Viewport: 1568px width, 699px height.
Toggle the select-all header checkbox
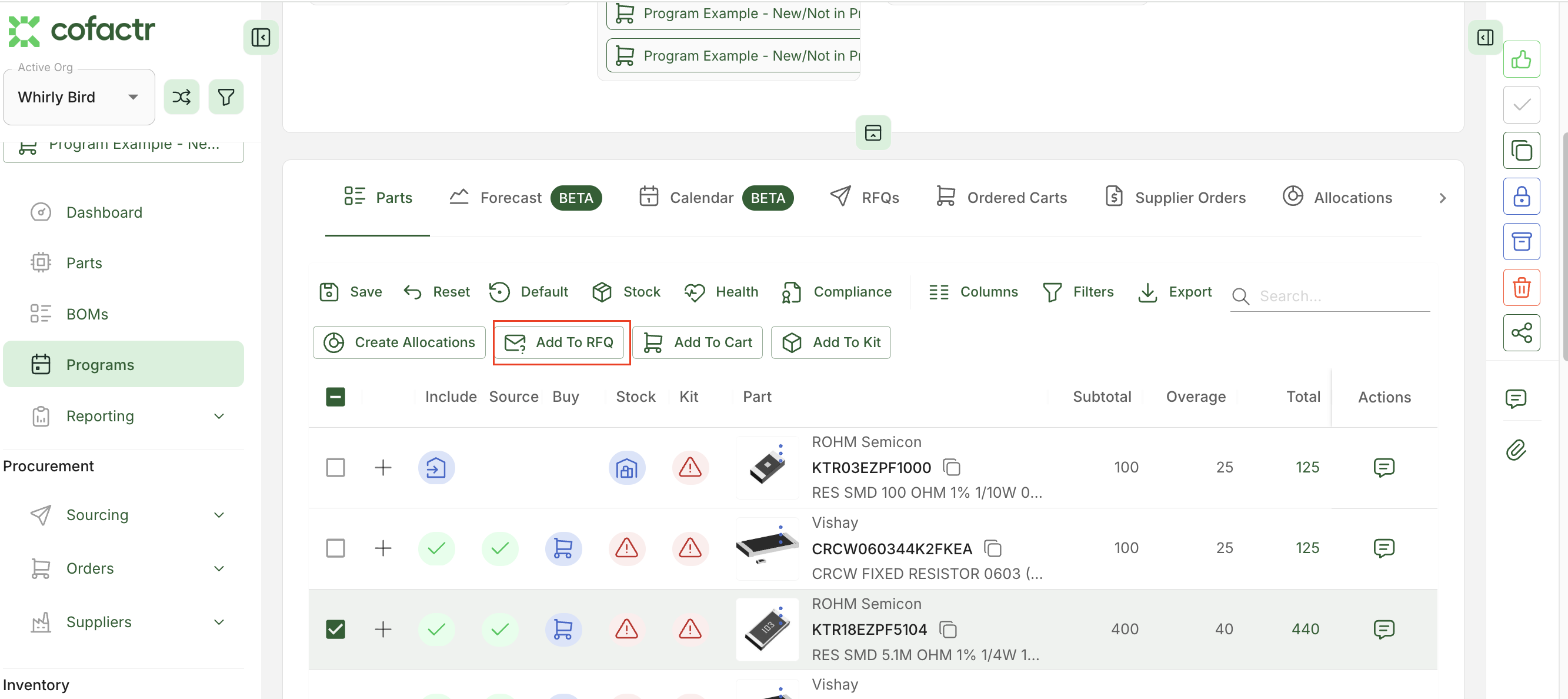click(x=335, y=397)
